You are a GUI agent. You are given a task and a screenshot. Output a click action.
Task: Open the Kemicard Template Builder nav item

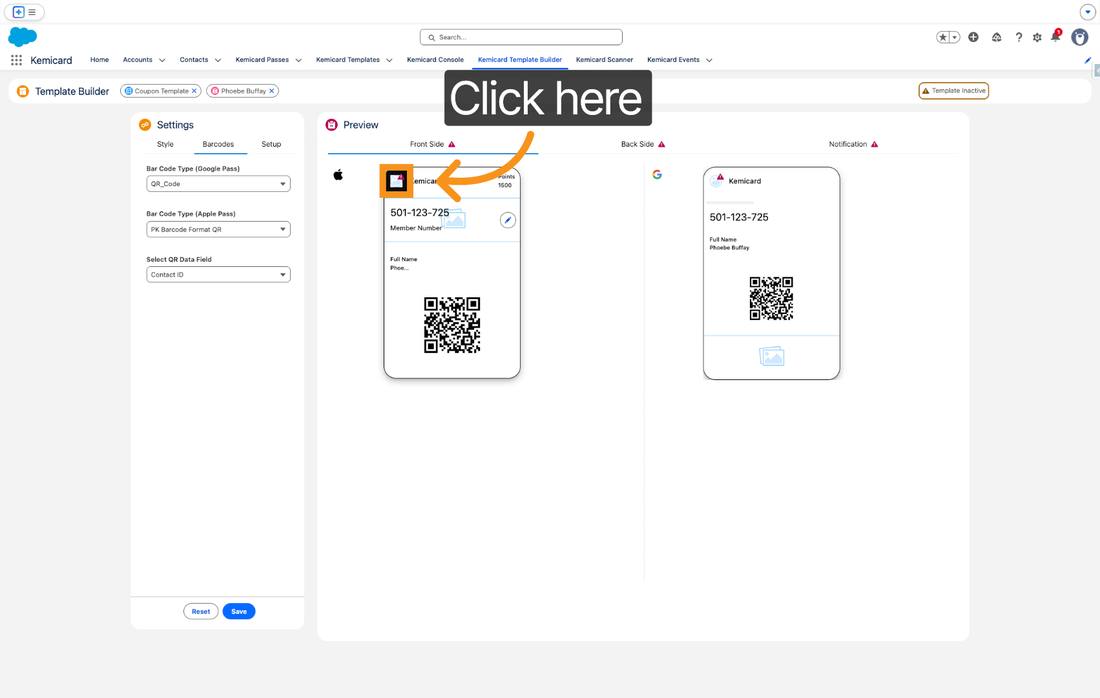pyautogui.click(x=520, y=60)
